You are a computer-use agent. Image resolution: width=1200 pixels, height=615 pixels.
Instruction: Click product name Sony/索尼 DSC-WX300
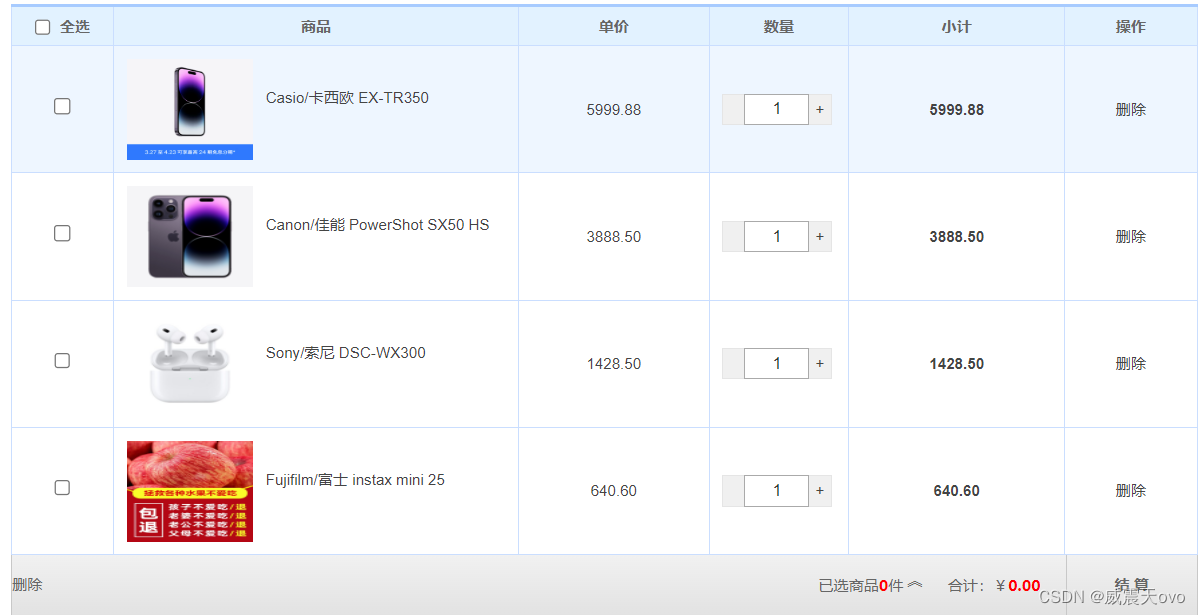tap(346, 353)
